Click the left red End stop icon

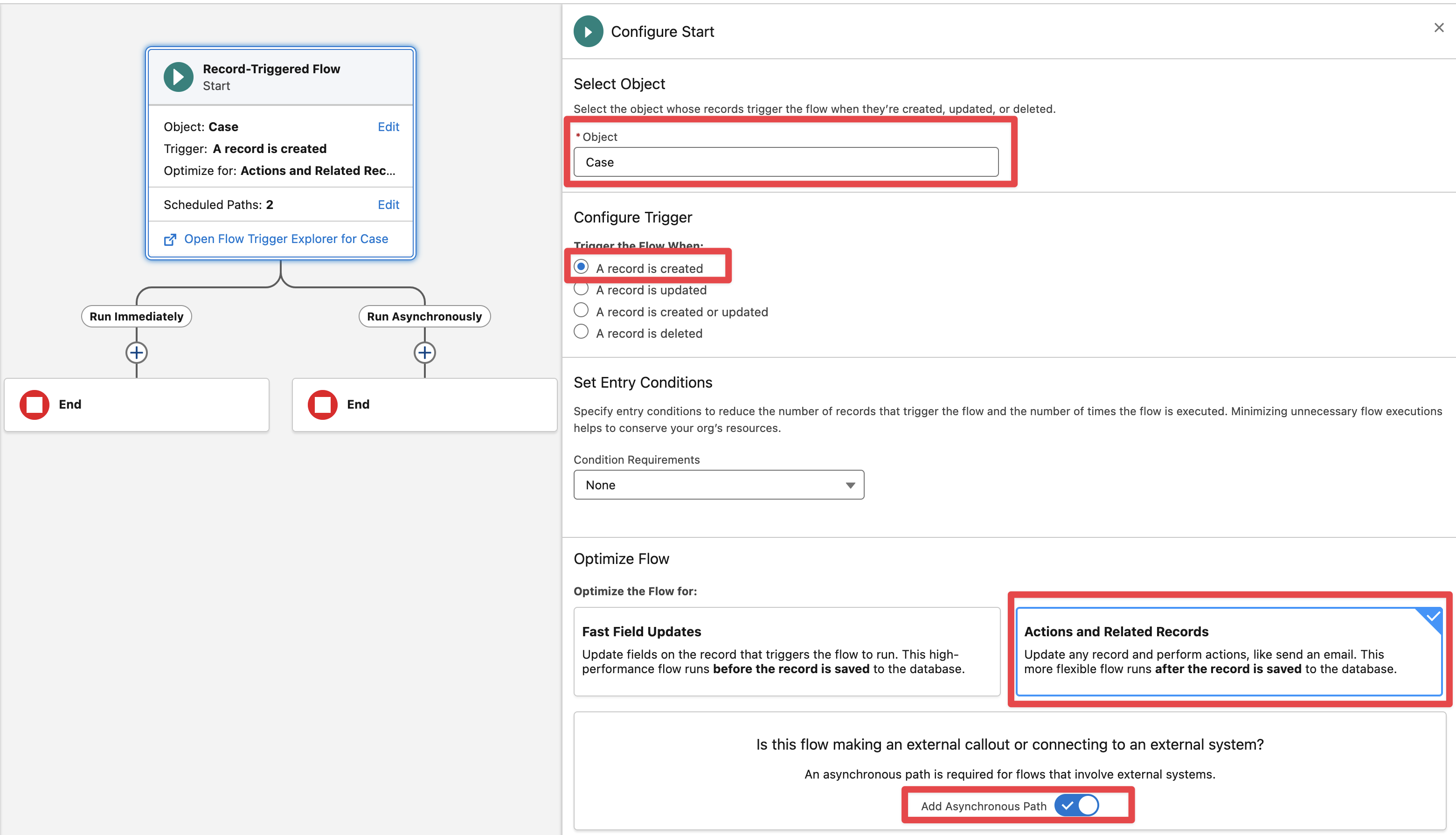pos(35,404)
